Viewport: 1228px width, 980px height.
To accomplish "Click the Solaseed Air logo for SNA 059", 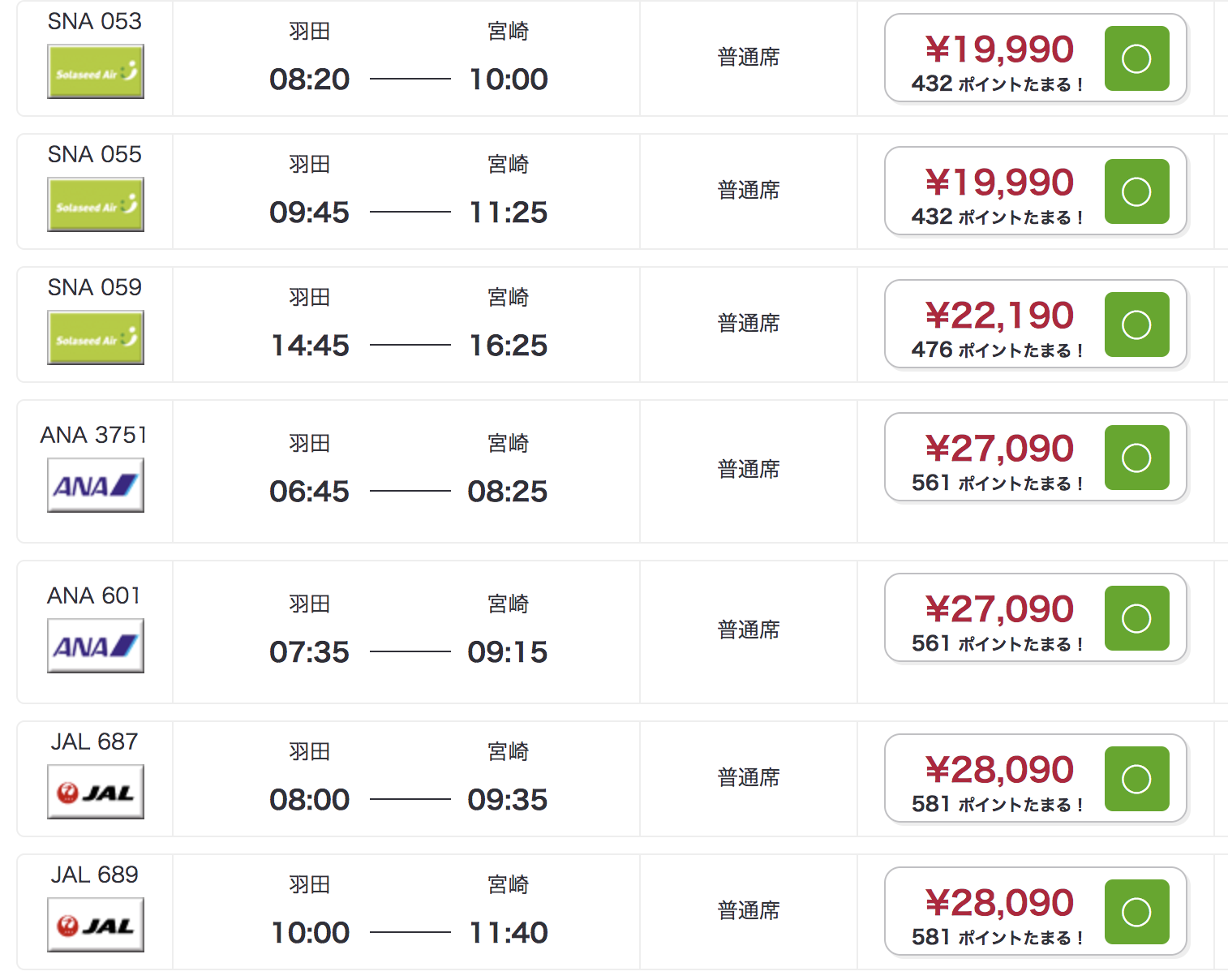I will (x=96, y=337).
